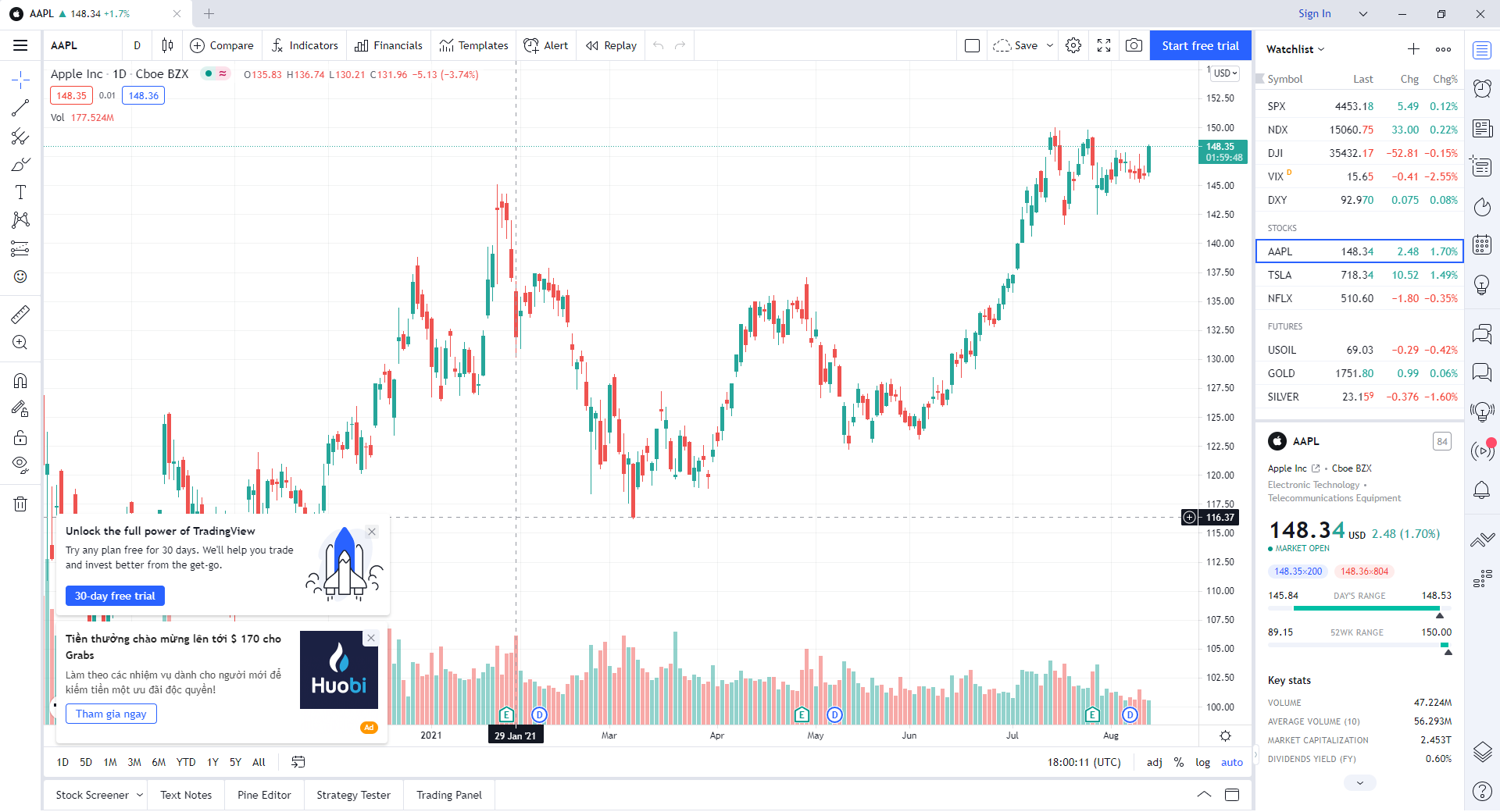
Task: Toggle the log scale option
Action: click(1202, 762)
